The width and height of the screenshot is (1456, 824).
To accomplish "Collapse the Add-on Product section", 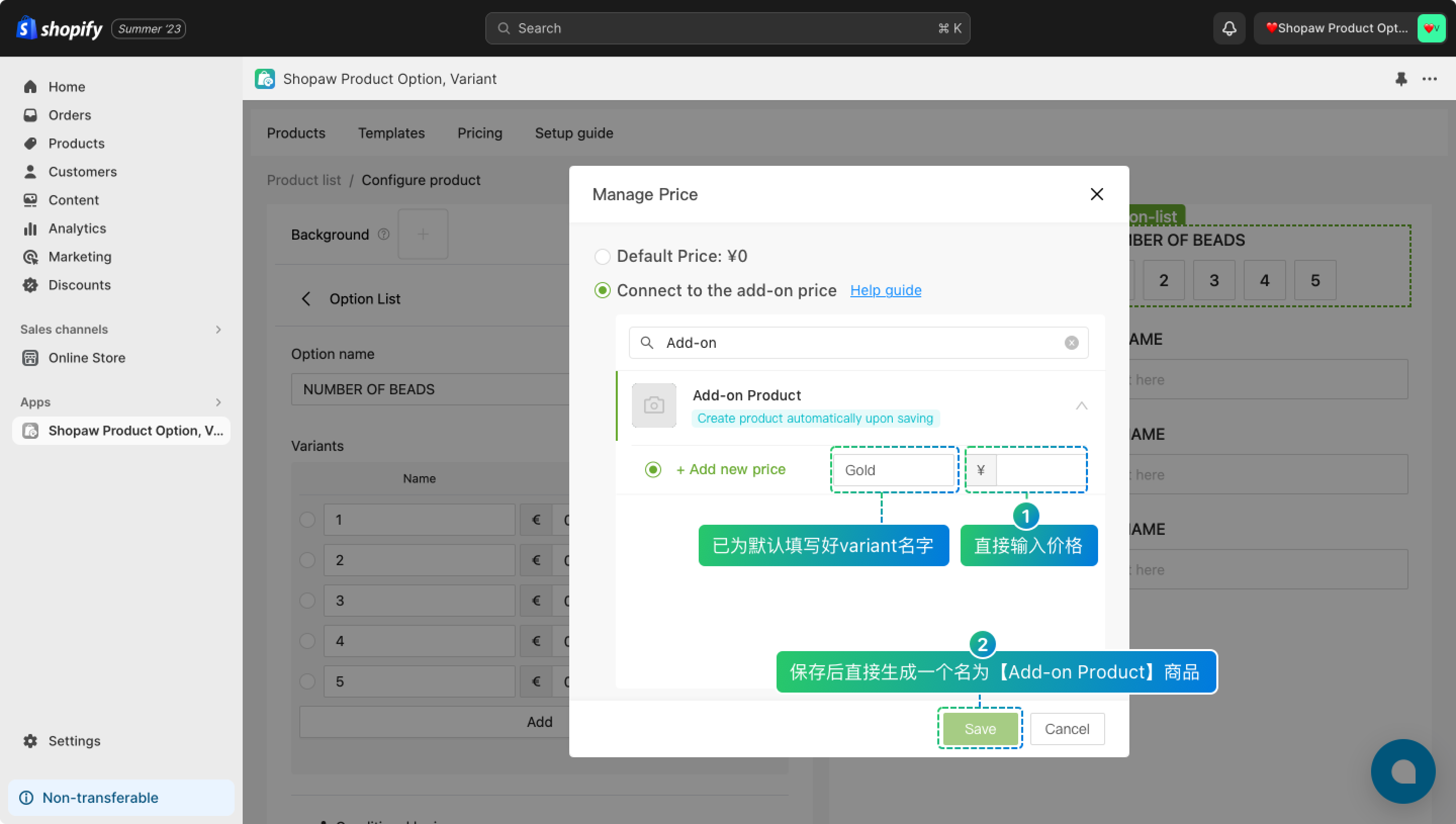I will (1081, 405).
